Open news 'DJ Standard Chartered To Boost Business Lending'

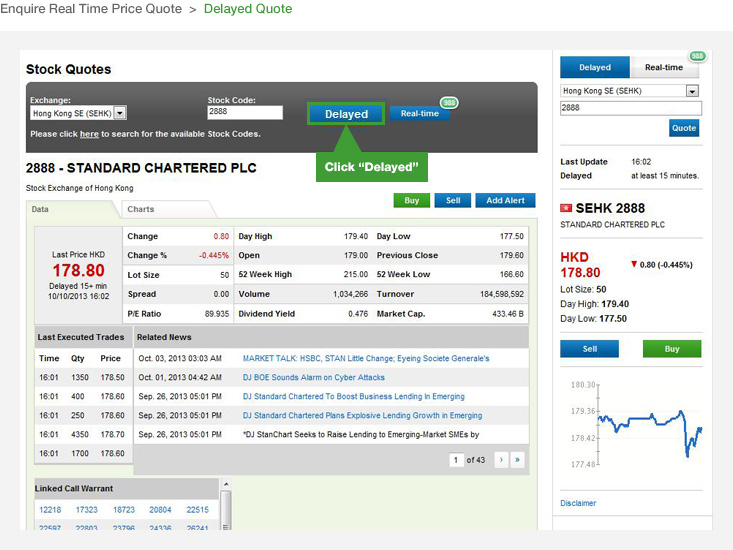pos(354,396)
